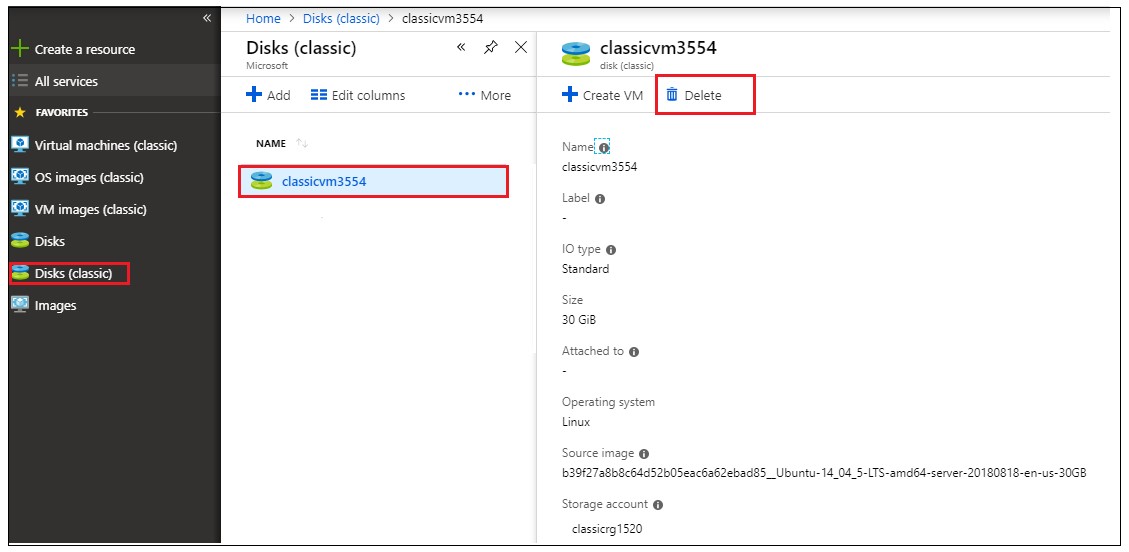Open Edit columns
This screenshot has height=552, width=1129.
[x=358, y=95]
